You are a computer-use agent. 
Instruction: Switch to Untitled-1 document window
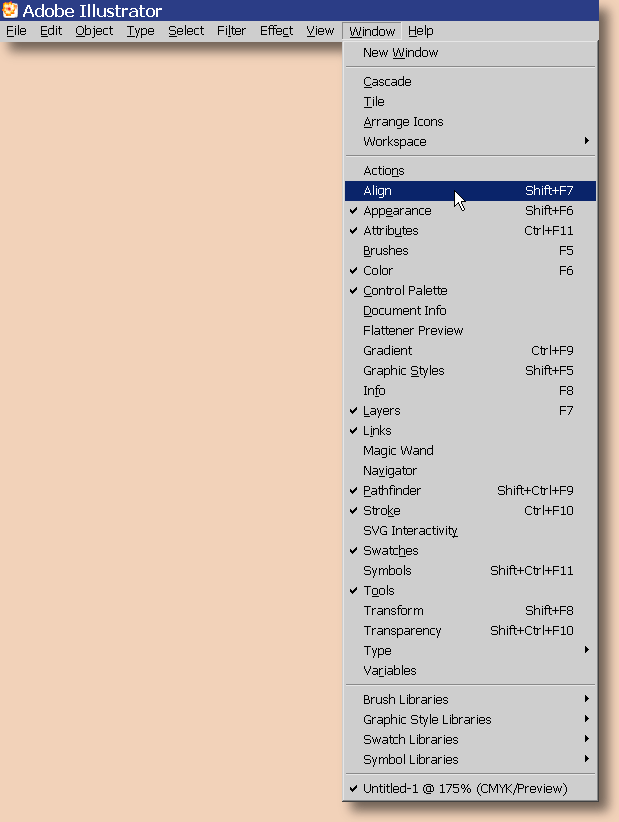464,789
